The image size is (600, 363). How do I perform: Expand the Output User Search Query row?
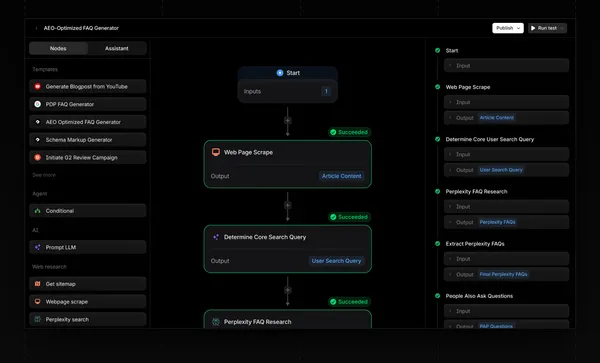(x=506, y=170)
